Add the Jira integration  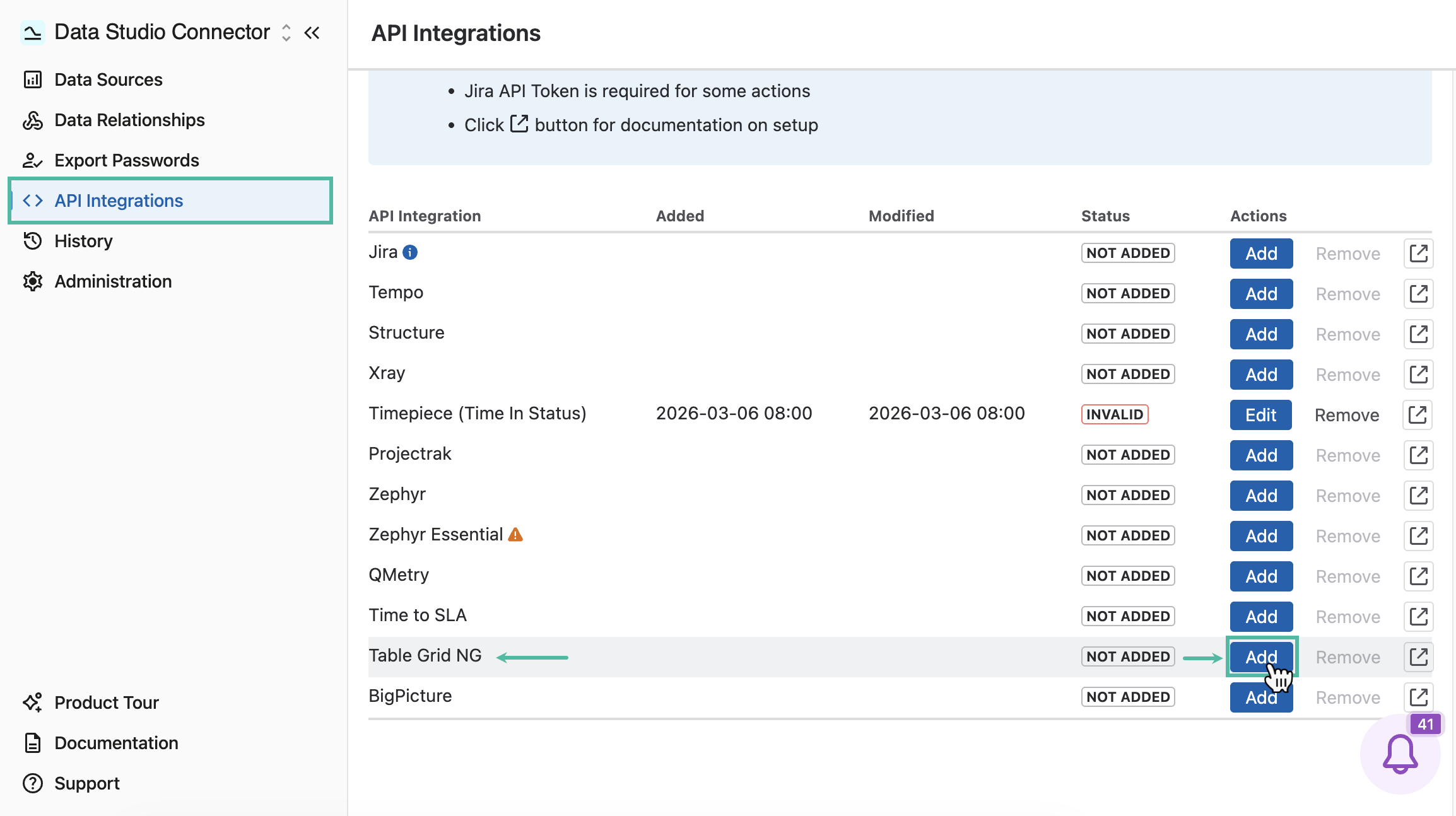pos(1261,254)
